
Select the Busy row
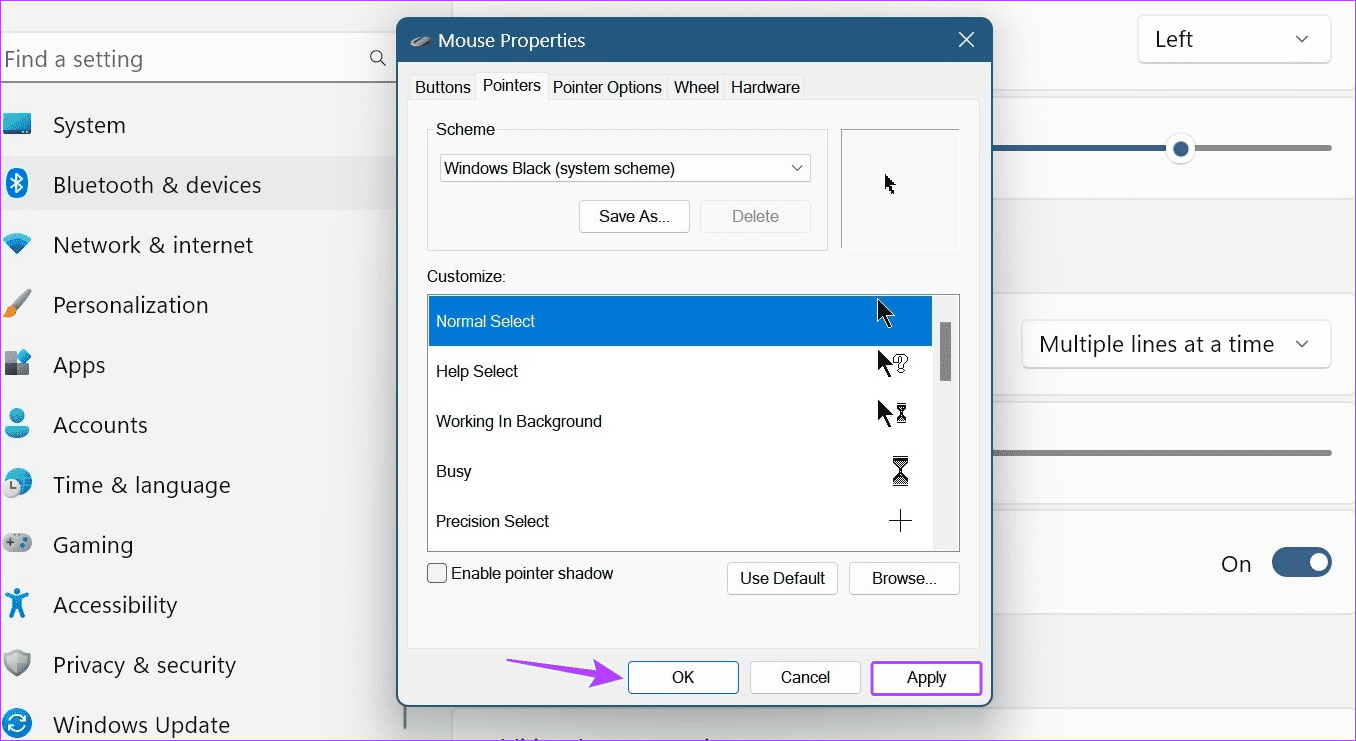coord(680,471)
